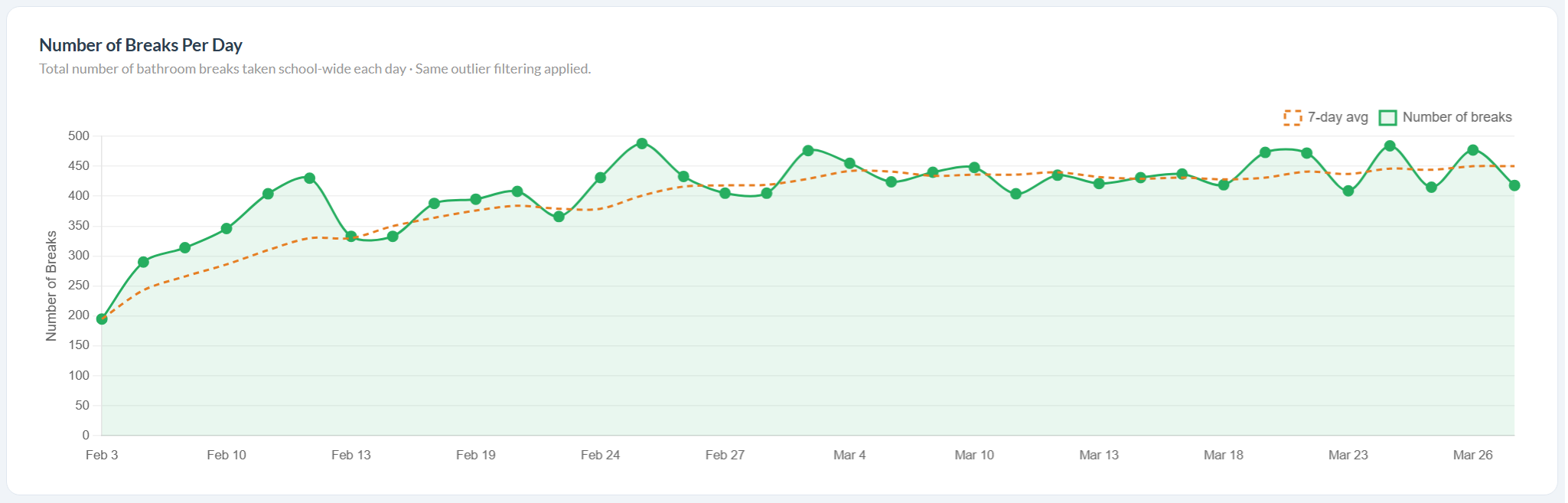
Task: Select the Feb 27 data point
Action: (725, 193)
